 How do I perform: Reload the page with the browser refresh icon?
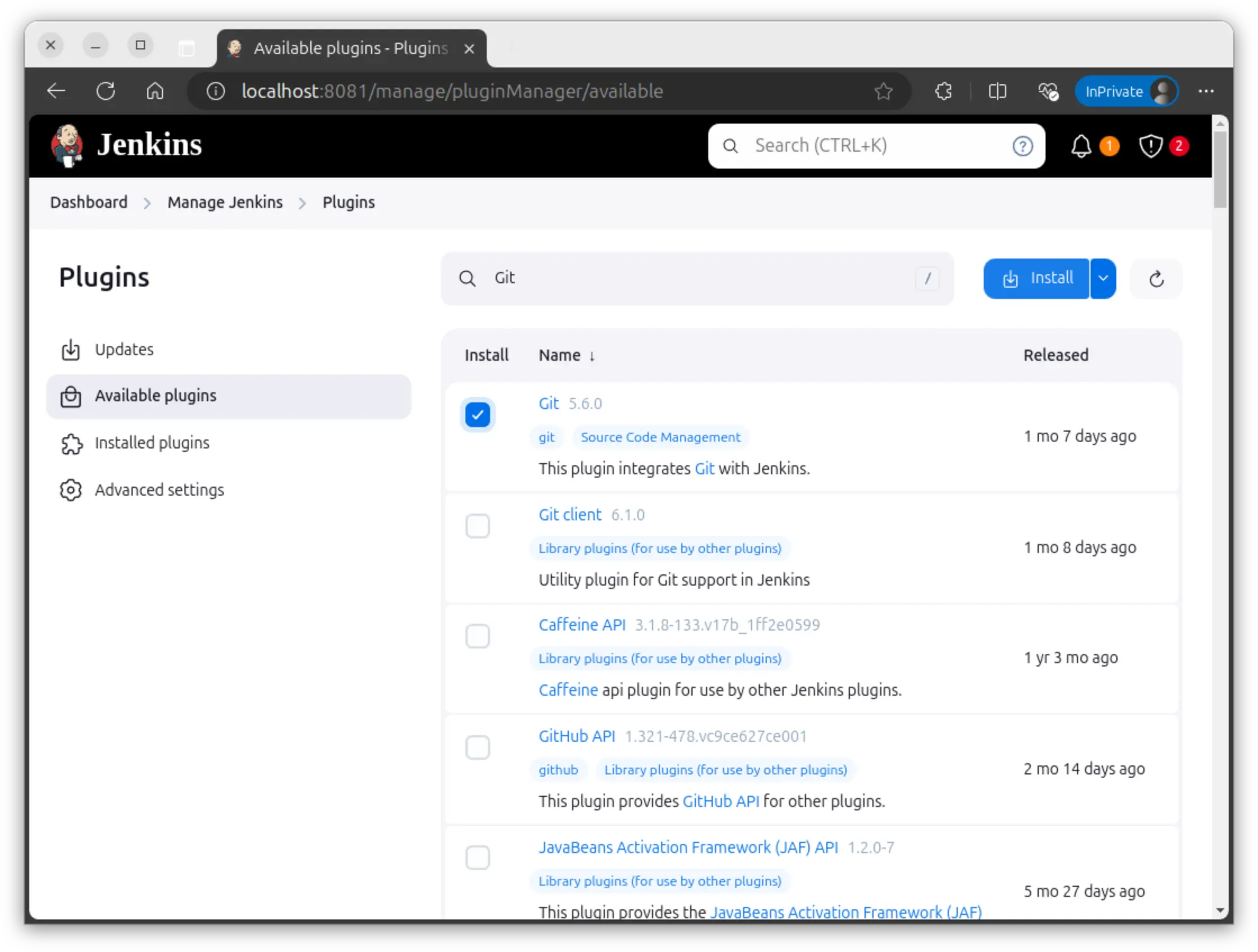click(106, 91)
